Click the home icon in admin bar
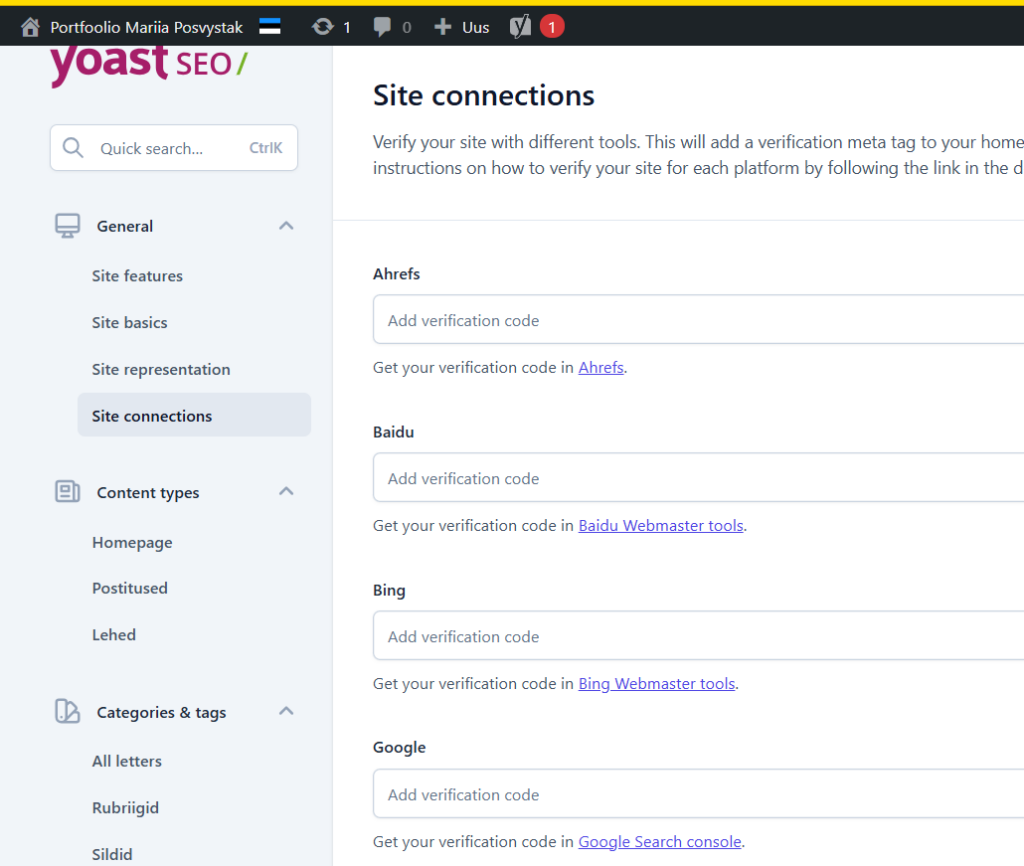This screenshot has width=1024, height=866. click(30, 27)
